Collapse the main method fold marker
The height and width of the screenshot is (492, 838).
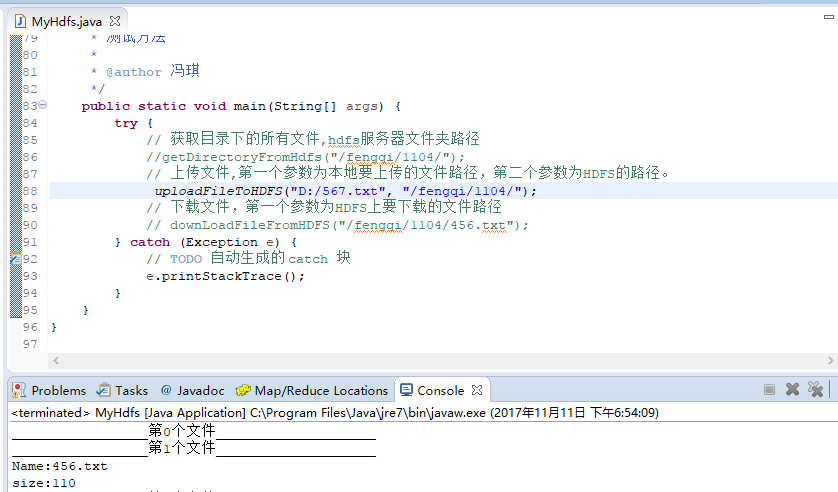[x=43, y=105]
